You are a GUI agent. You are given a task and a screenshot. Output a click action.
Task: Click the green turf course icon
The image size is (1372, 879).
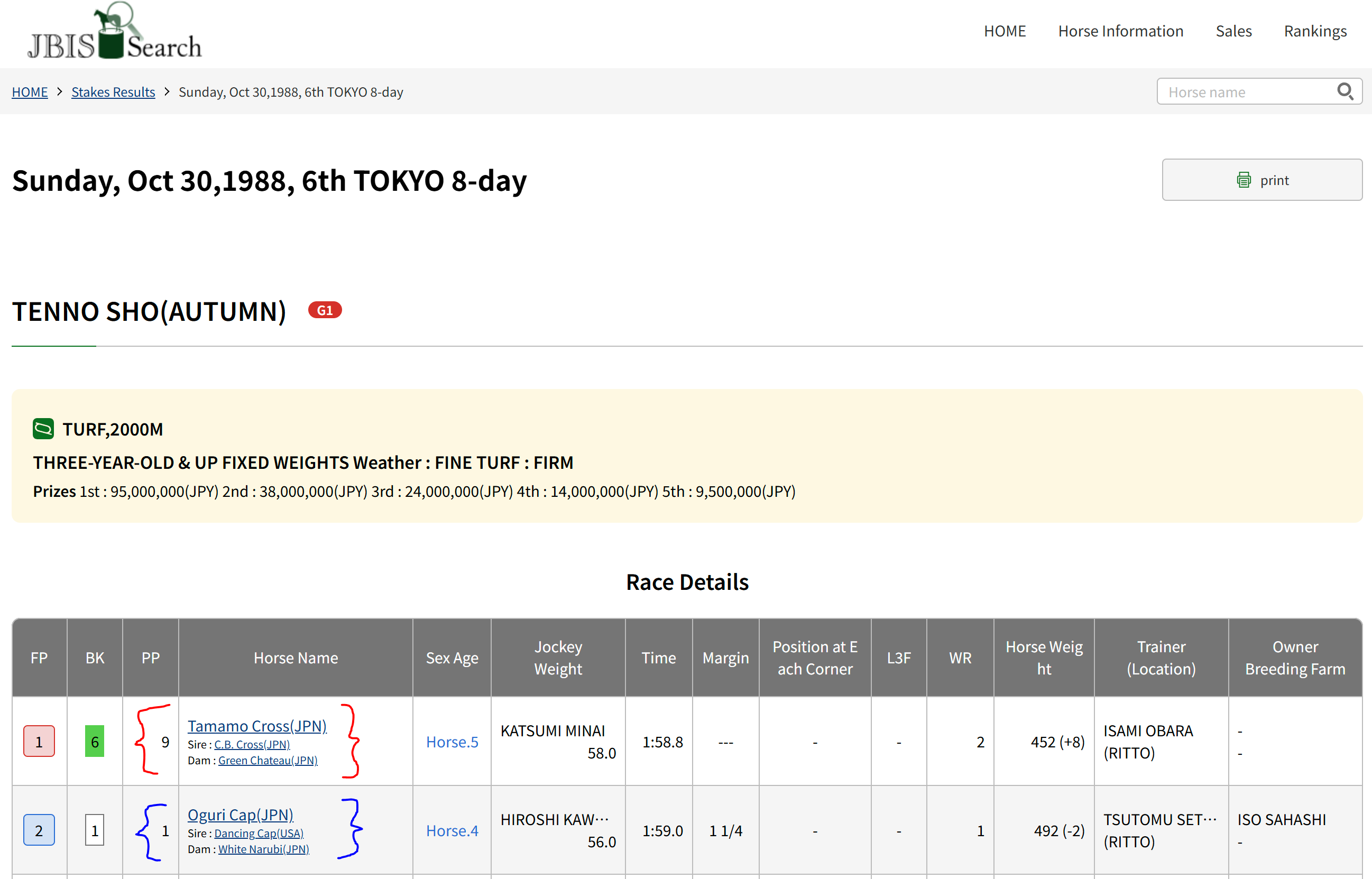pos(43,429)
